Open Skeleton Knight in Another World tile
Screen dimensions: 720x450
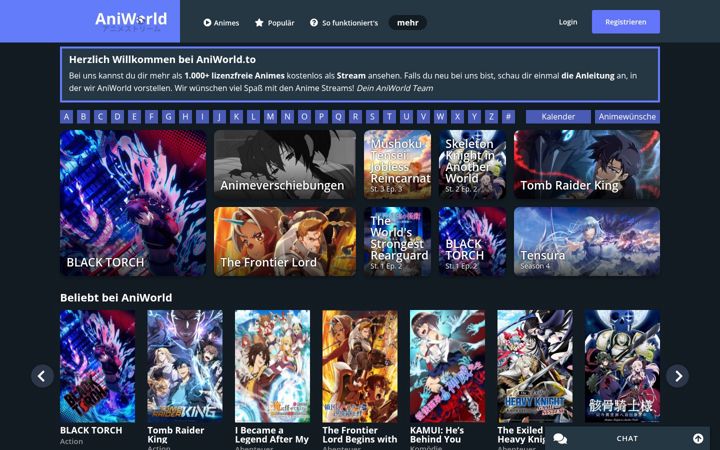pyautogui.click(x=472, y=164)
